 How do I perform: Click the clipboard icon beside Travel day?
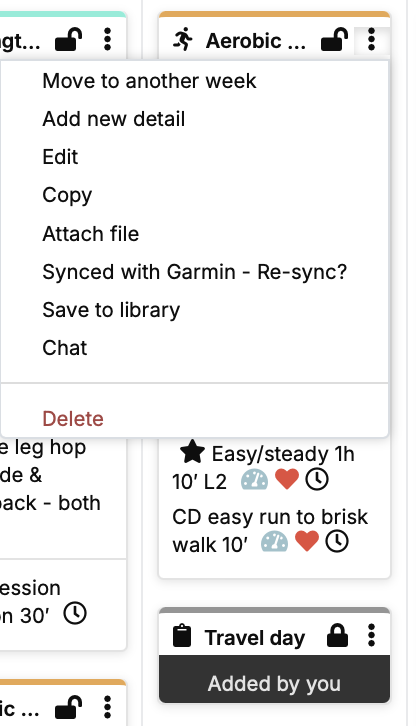coord(182,636)
